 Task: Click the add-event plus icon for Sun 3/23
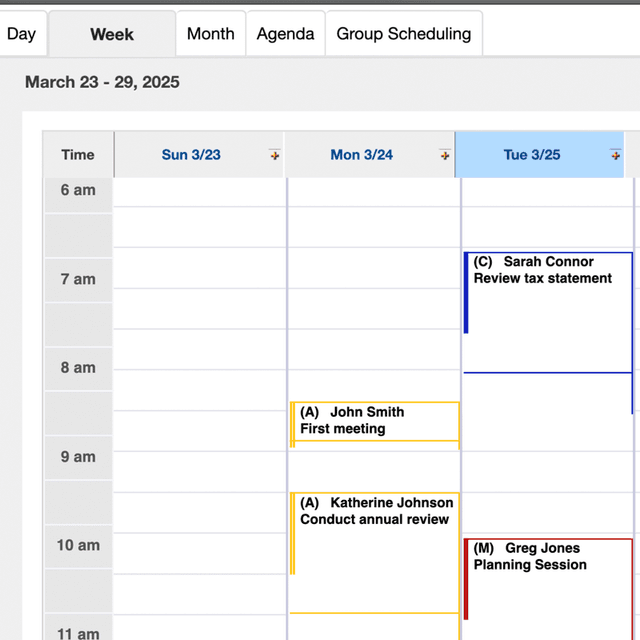275,155
